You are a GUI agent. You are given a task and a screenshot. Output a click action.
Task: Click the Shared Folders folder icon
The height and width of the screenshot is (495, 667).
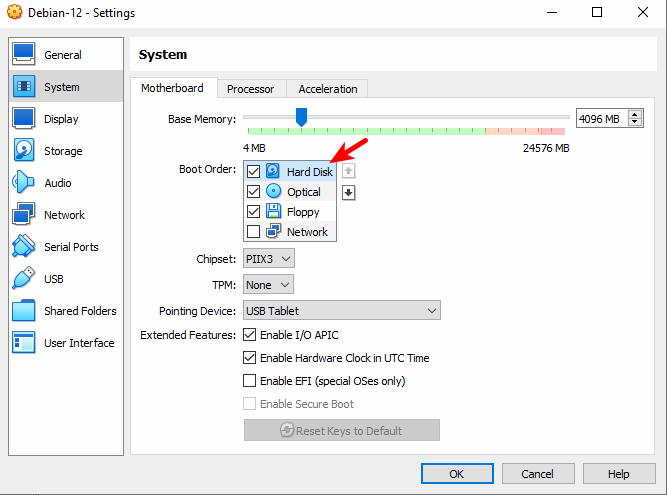point(23,310)
